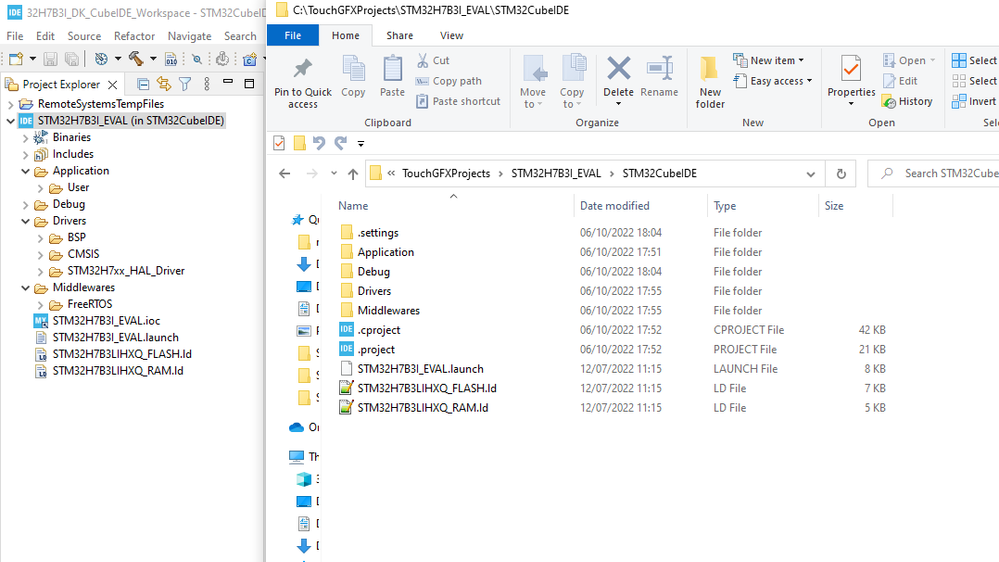Click the Copy ribbon button
The width and height of the screenshot is (999, 562).
click(x=353, y=76)
